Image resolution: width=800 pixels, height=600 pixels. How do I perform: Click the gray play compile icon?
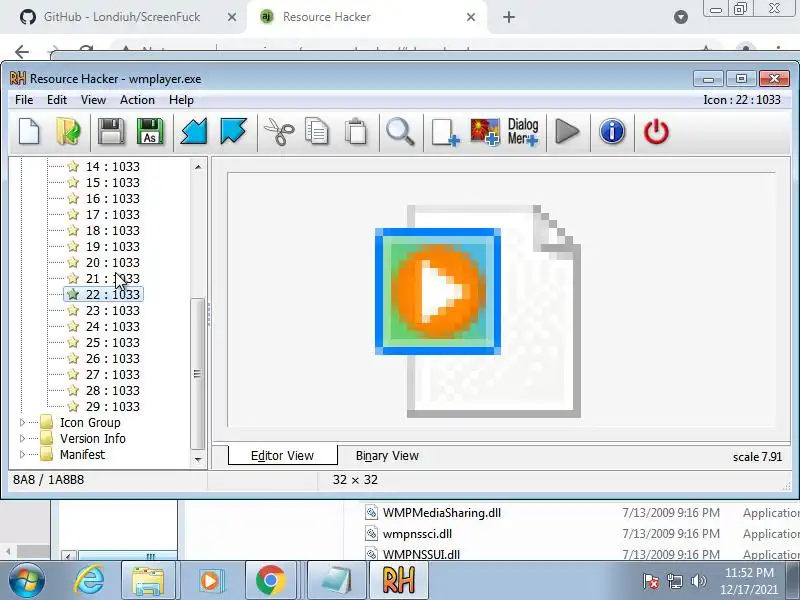[x=567, y=132]
